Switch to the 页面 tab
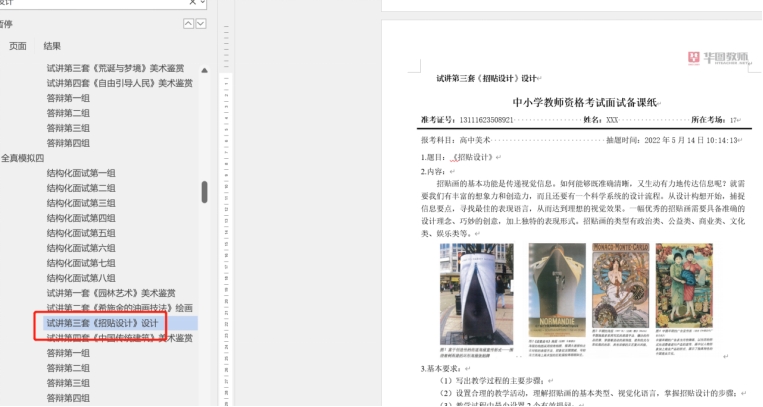 (x=18, y=46)
